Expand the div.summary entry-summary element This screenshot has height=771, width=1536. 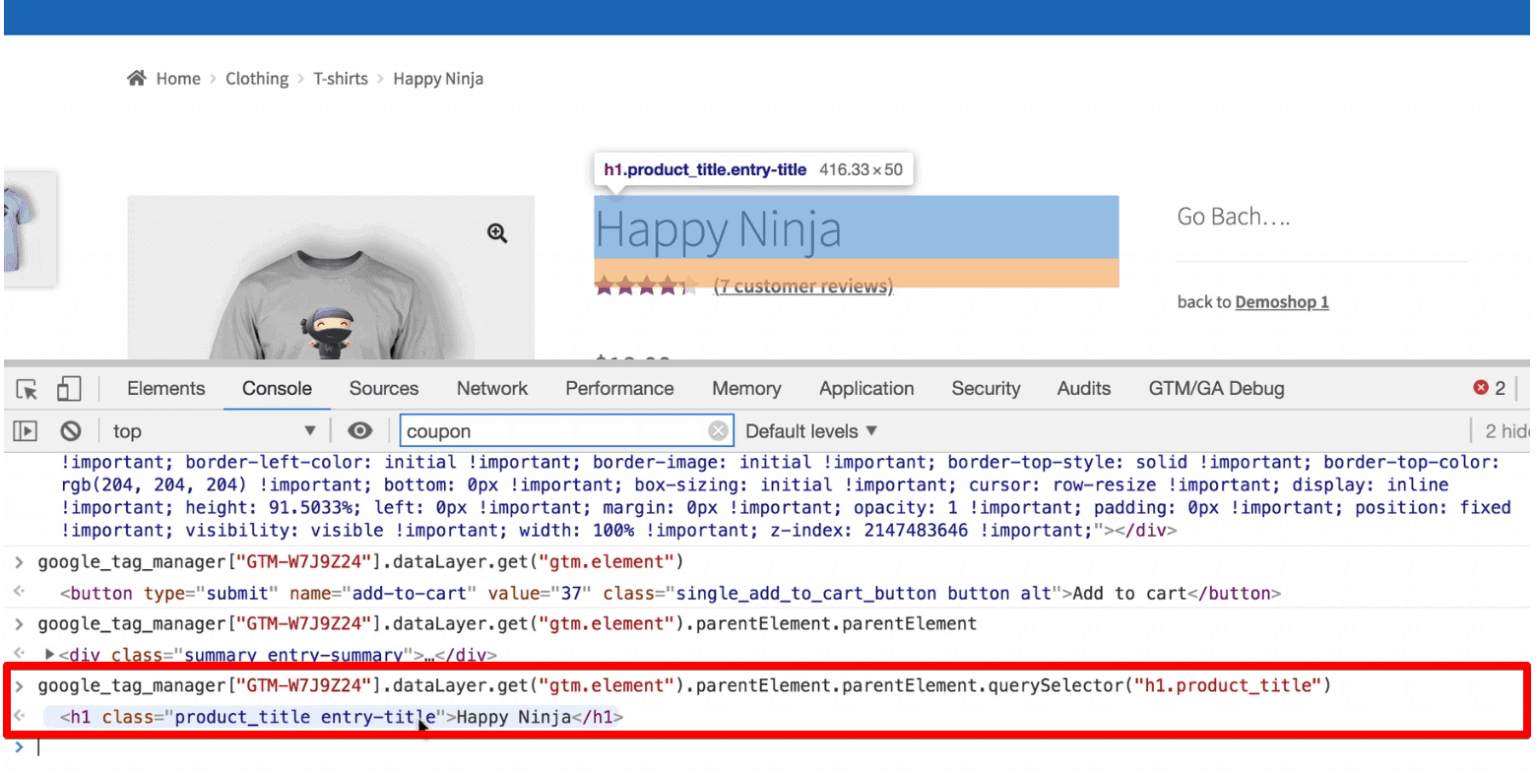[x=48, y=655]
